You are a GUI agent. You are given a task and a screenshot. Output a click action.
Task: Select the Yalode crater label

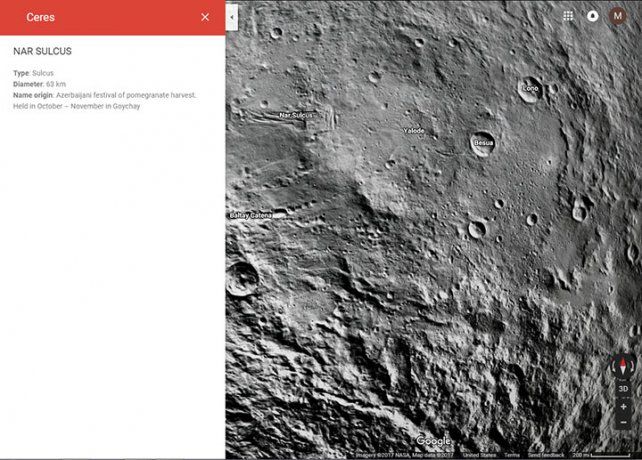coord(414,131)
